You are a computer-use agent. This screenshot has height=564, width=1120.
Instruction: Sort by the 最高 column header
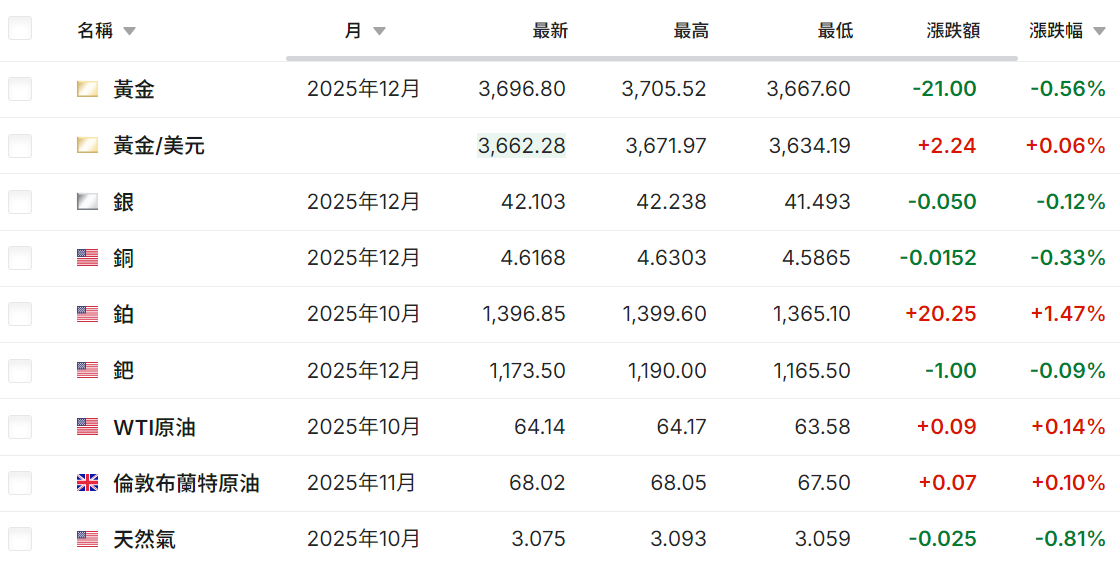[x=691, y=31]
